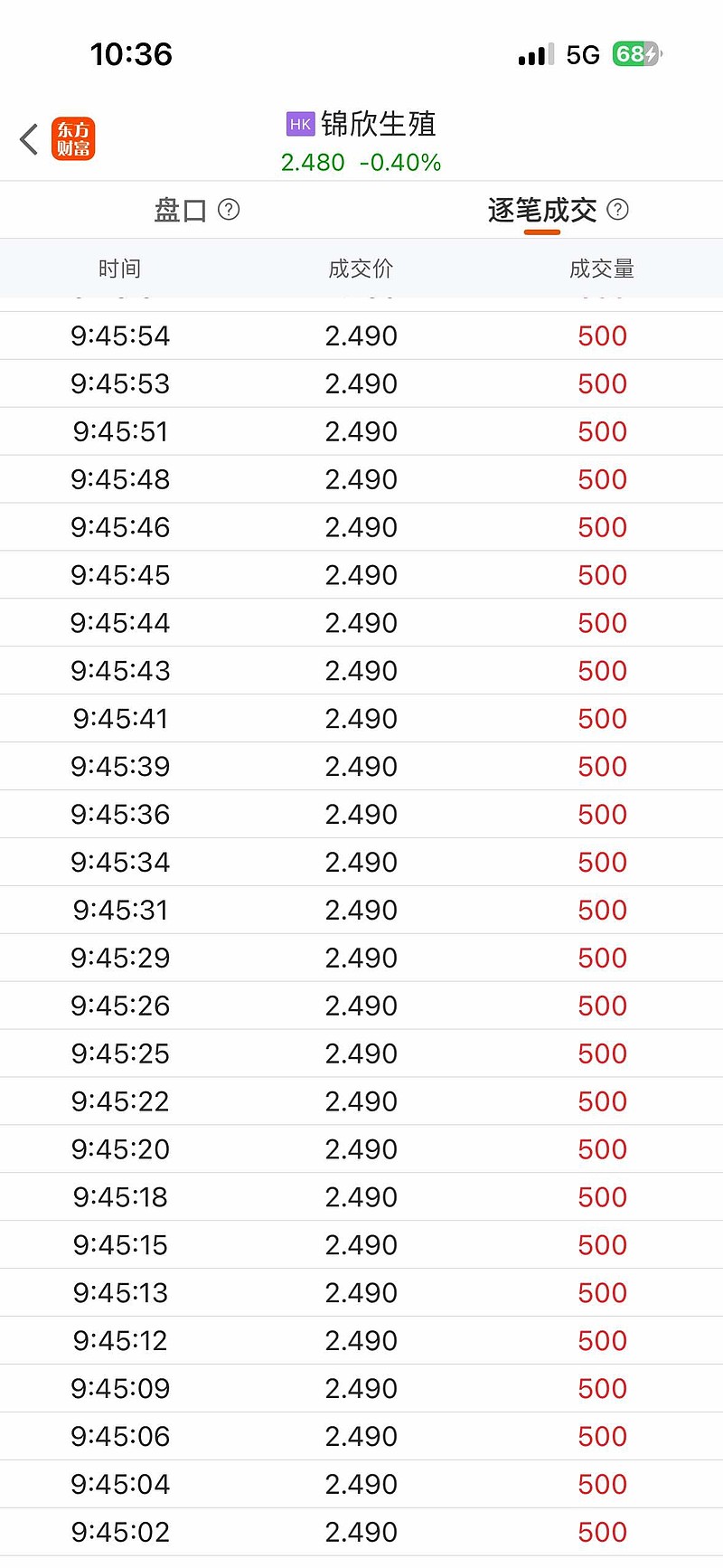The image size is (723, 1568).
Task: Open help icon beside 逐笔成交
Action: click(618, 210)
